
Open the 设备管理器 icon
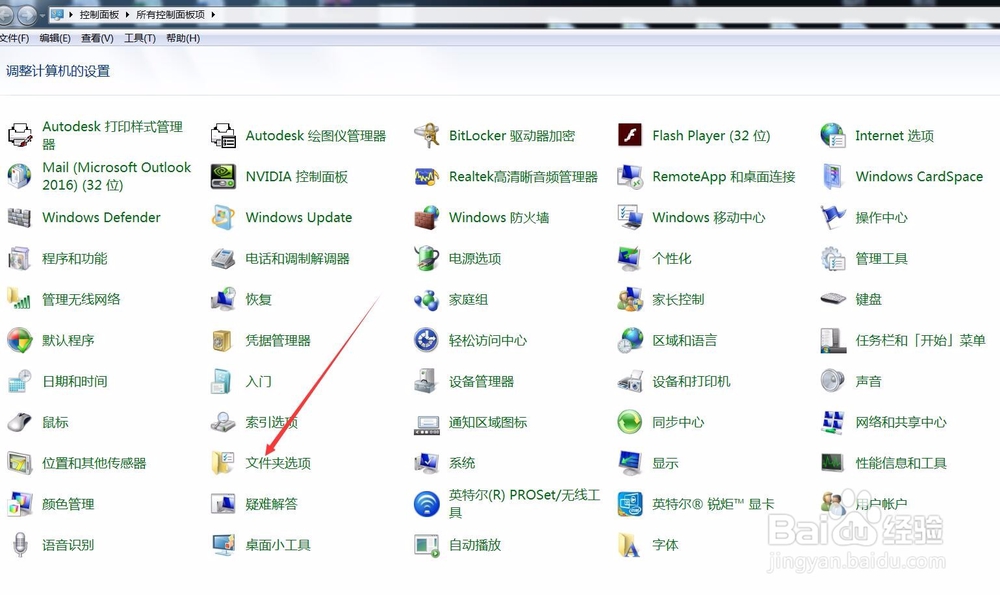point(426,381)
